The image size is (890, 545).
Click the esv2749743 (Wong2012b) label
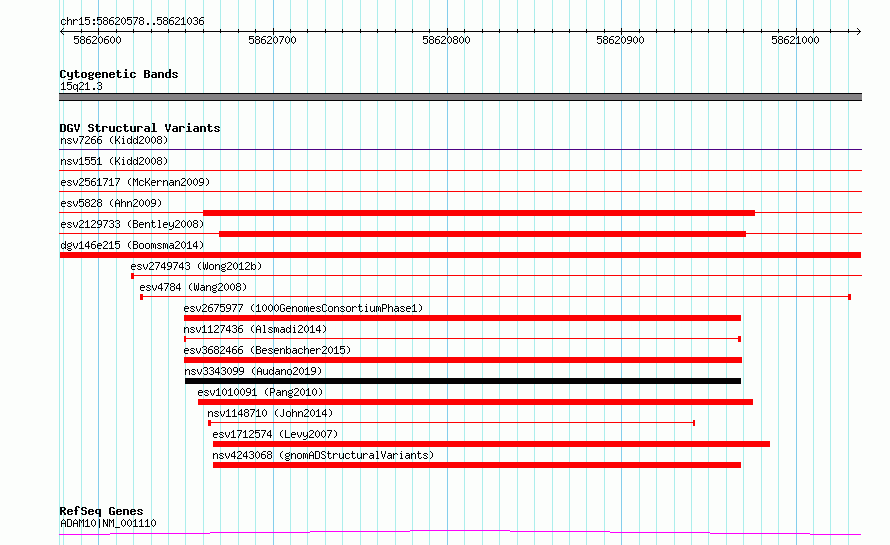point(196,266)
